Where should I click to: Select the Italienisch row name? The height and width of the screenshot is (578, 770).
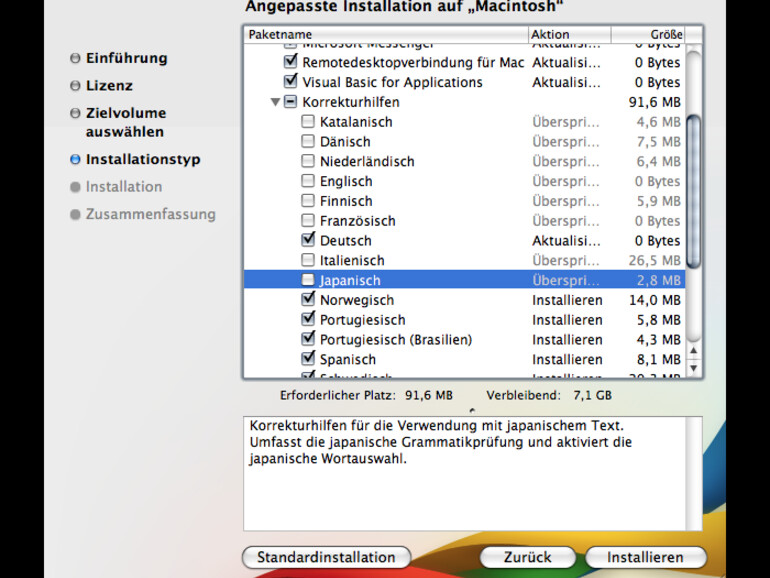coord(352,260)
